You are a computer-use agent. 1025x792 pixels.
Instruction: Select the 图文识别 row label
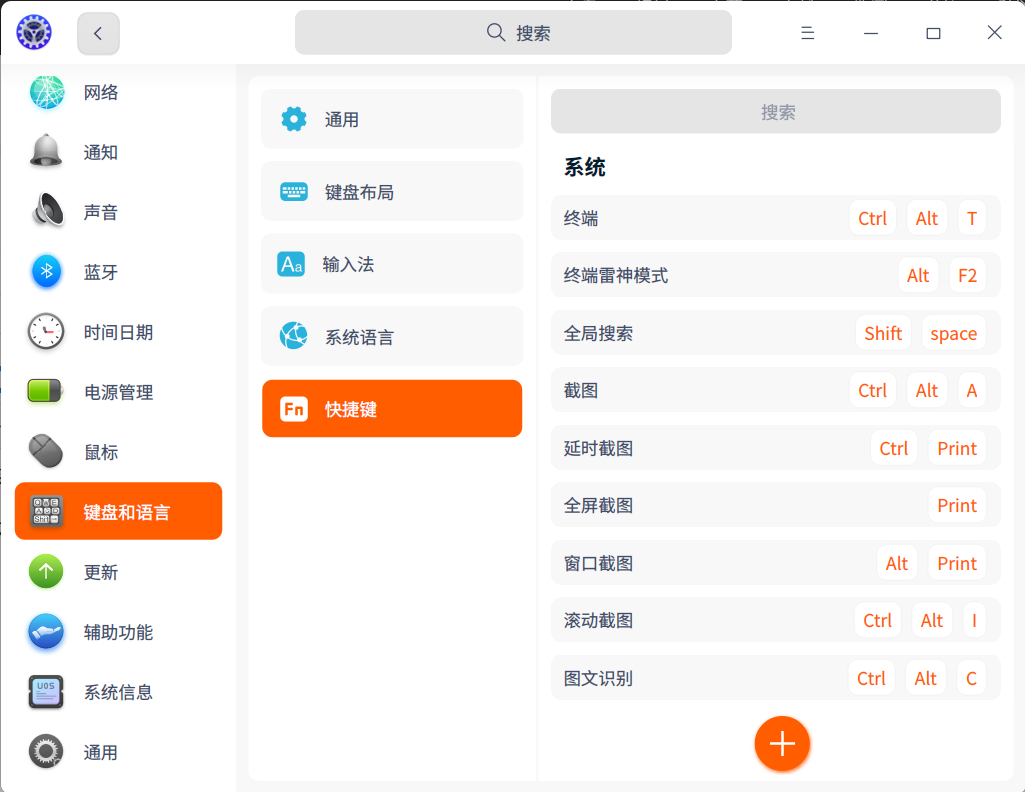pos(598,678)
